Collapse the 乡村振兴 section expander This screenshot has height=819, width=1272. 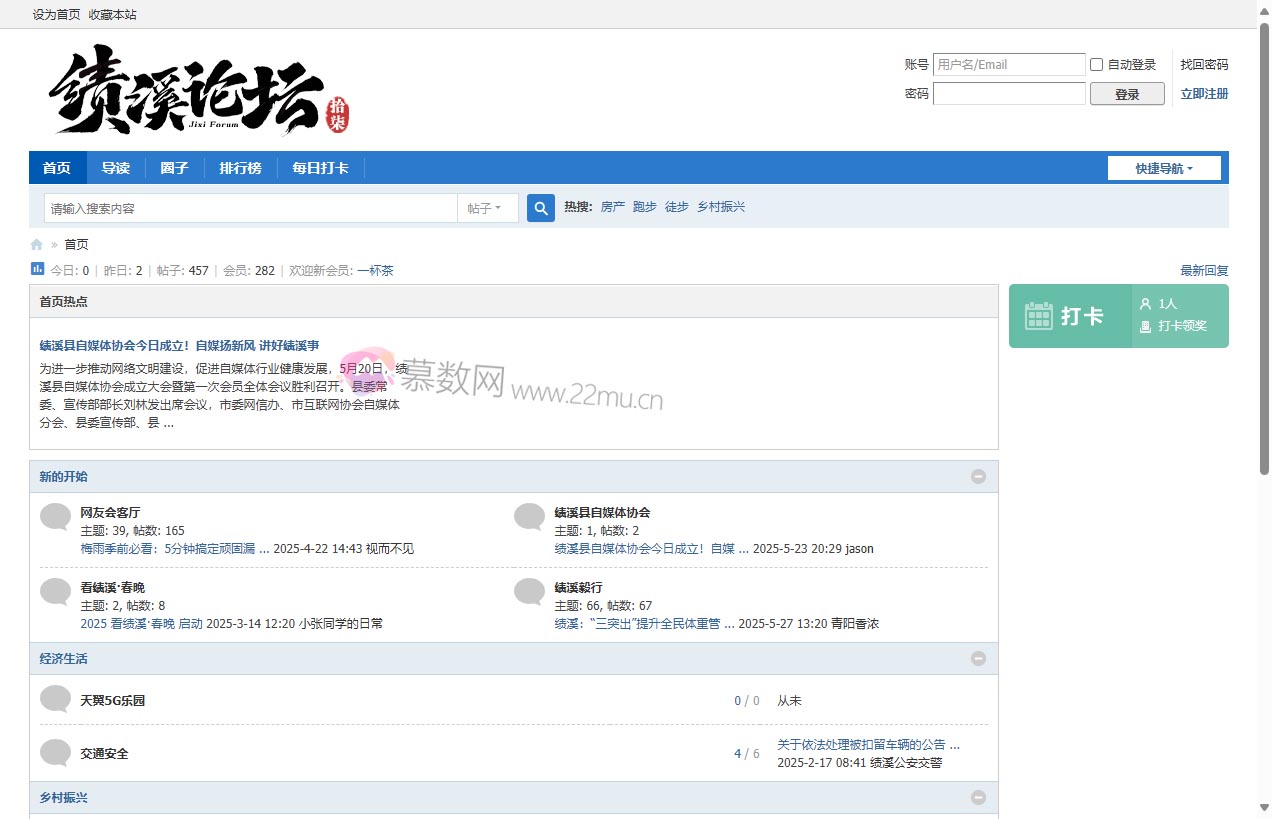coord(978,797)
